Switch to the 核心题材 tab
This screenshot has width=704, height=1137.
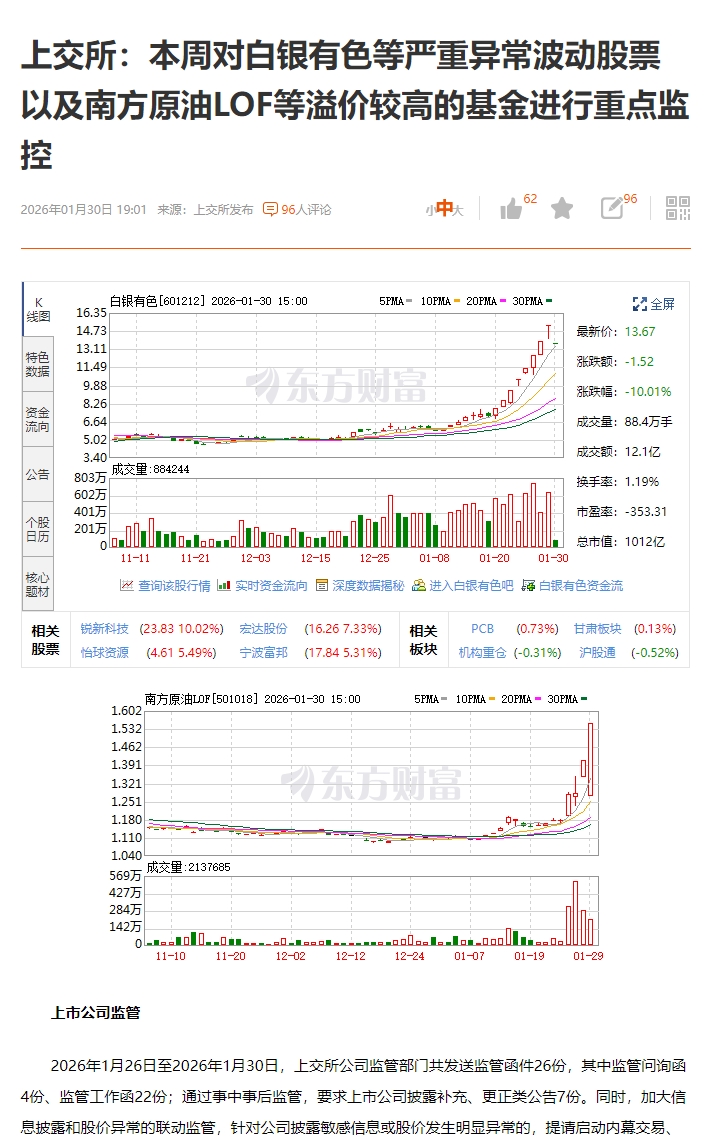38,584
